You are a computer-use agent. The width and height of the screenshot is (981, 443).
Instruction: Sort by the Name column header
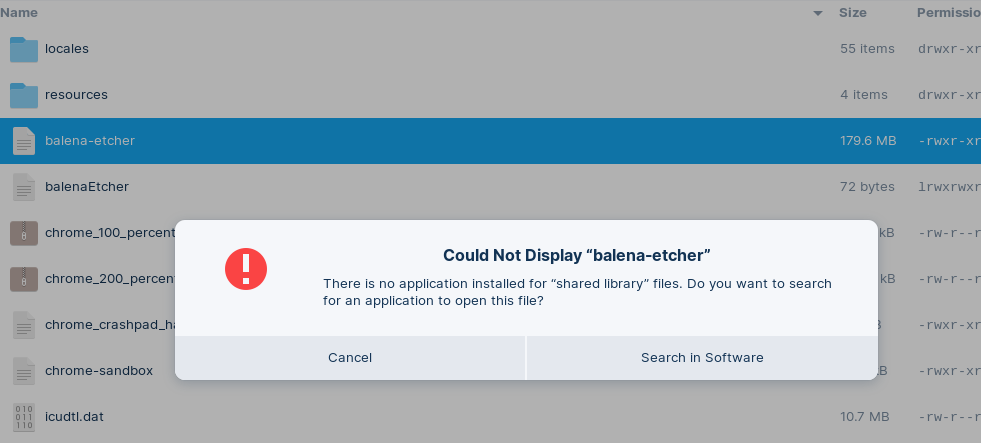tap(19, 13)
